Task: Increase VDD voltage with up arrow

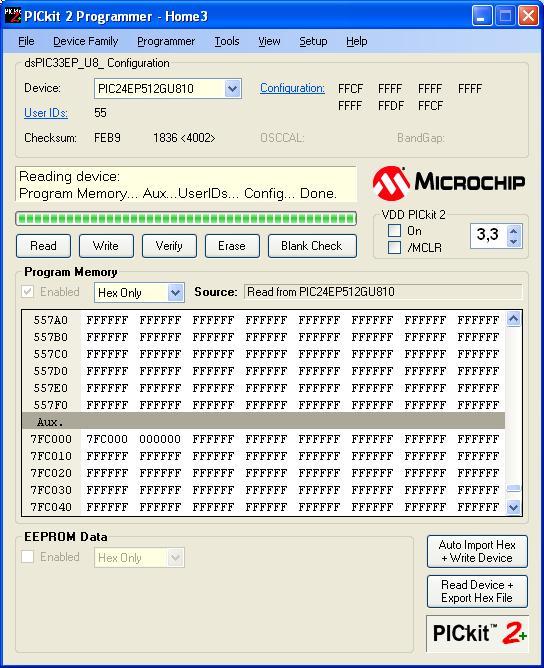Action: [x=514, y=231]
